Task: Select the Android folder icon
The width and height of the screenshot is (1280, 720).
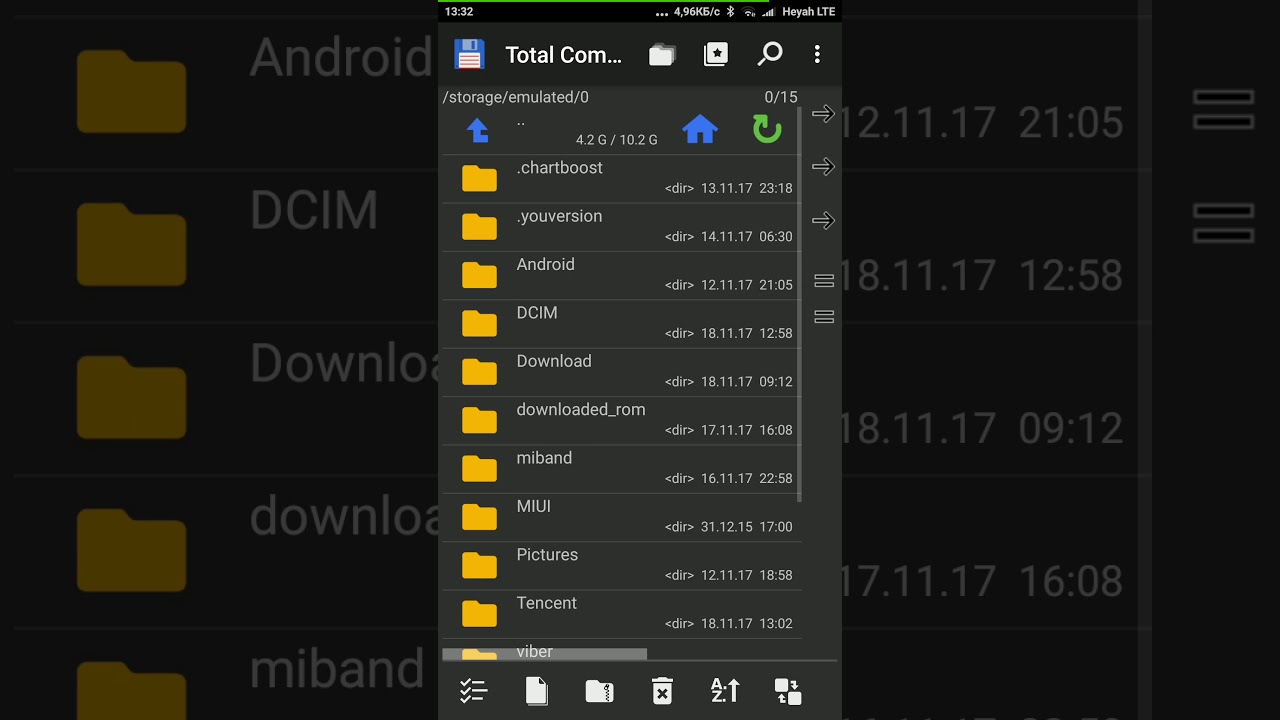Action: tap(479, 275)
